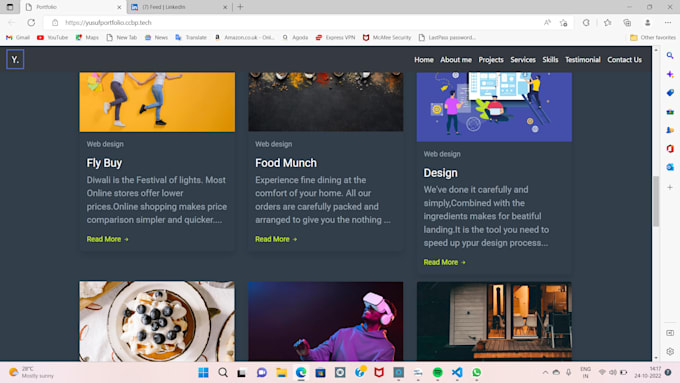
Task: Click the Food Munch card title
Action: coord(286,163)
